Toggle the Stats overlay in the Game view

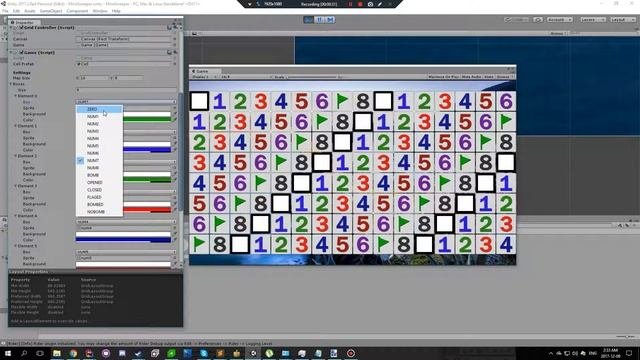click(x=489, y=77)
